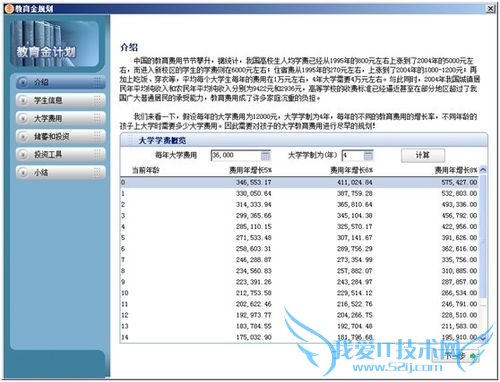Viewport: 500px width, 382px height.
Task: Select cell value 211,583.00
Action: click(x=459, y=326)
